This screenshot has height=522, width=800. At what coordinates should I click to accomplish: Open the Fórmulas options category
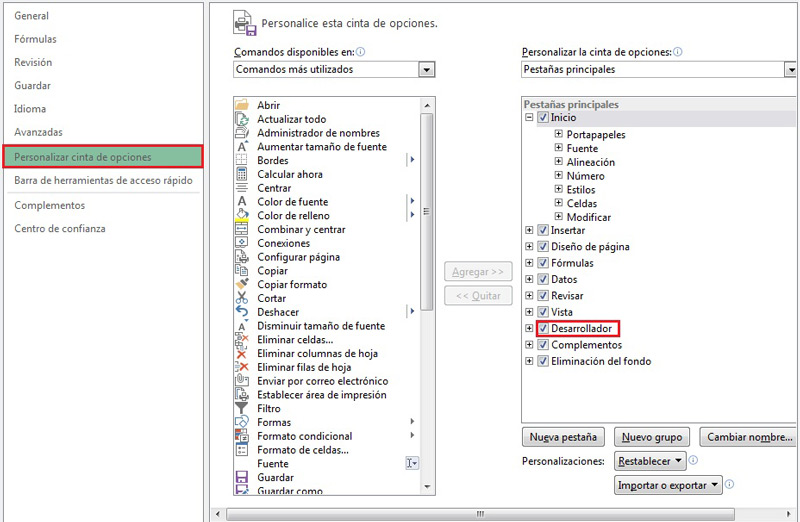click(35, 39)
